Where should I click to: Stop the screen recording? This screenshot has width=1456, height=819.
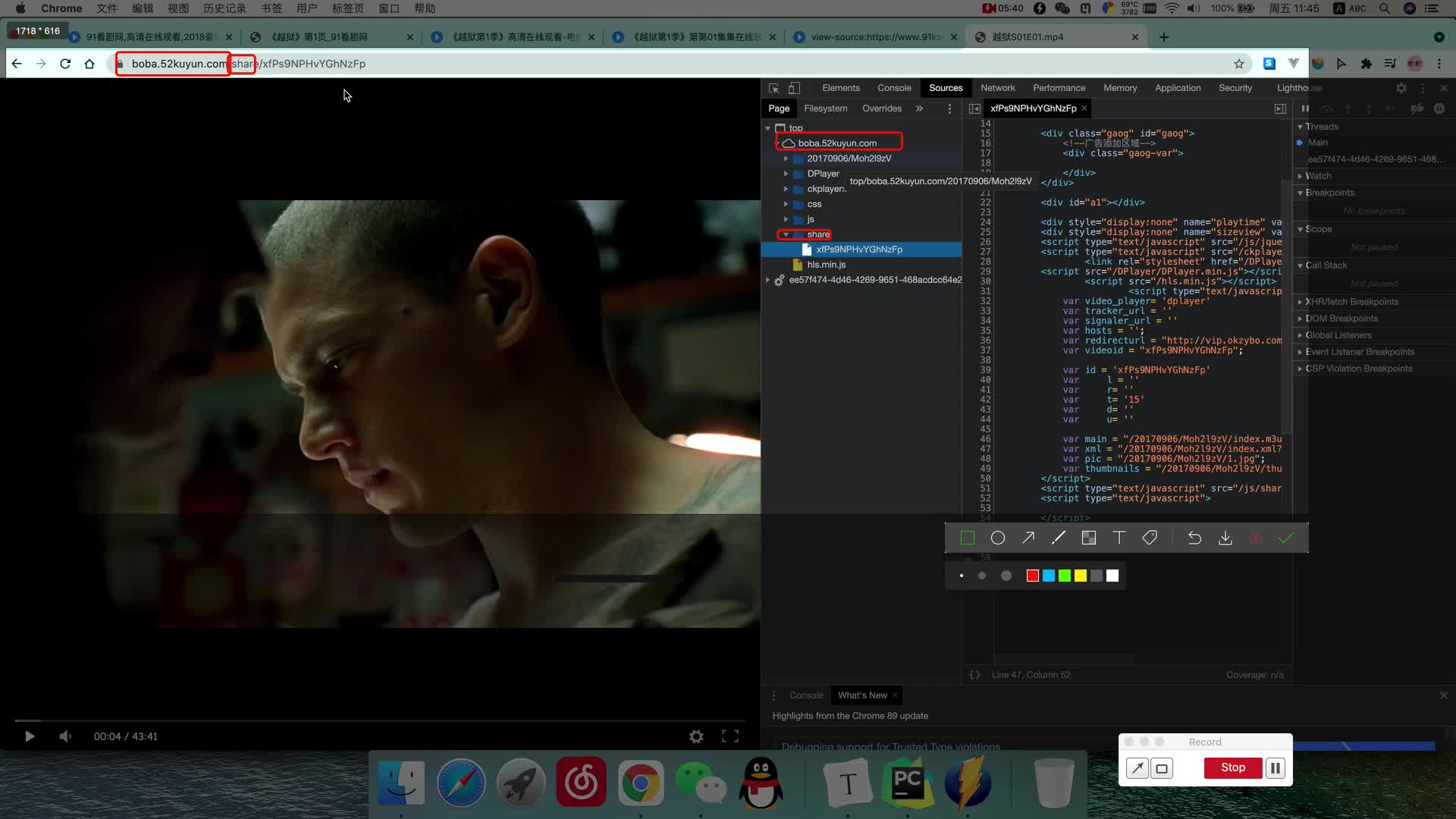(1233, 767)
